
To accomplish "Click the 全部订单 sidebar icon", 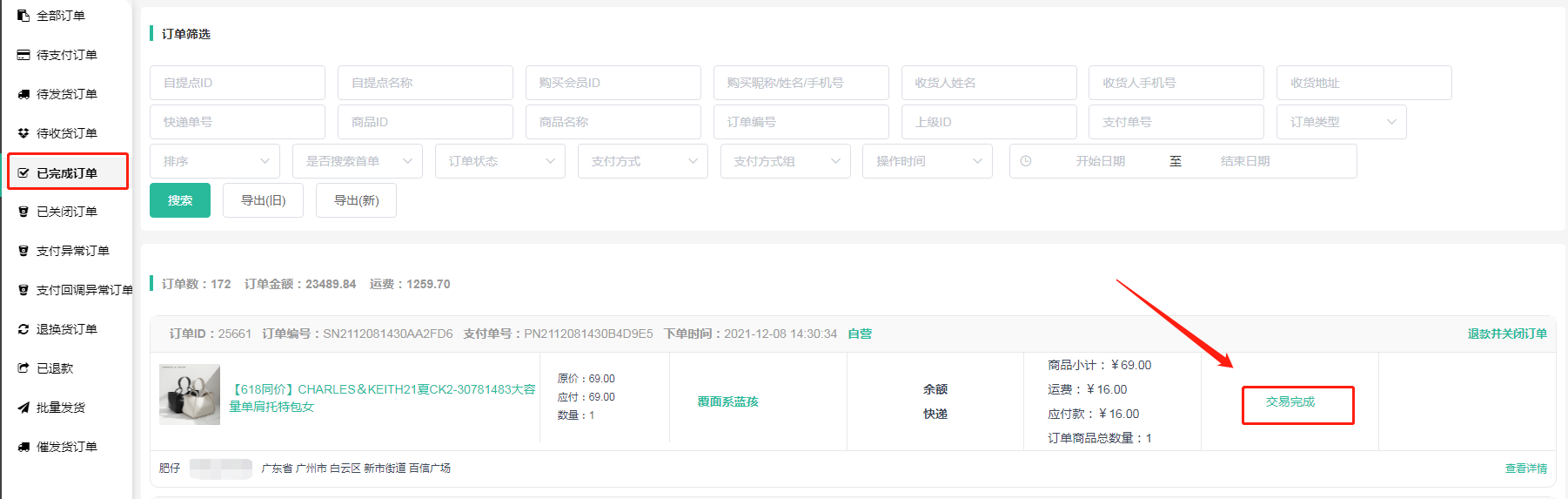I will pos(23,16).
